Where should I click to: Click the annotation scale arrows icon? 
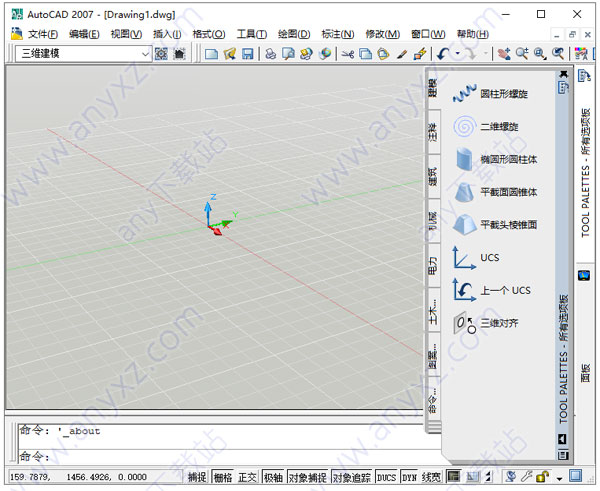click(x=489, y=476)
